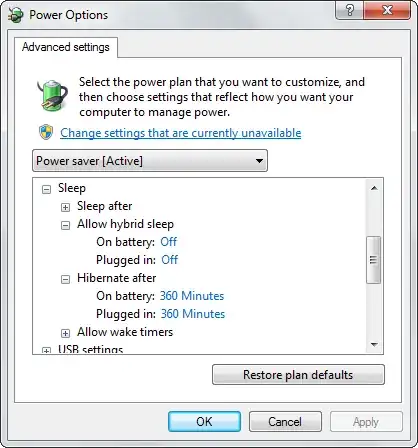The image size is (418, 448).
Task: Open the Power saver plan dropdown
Action: (x=150, y=161)
